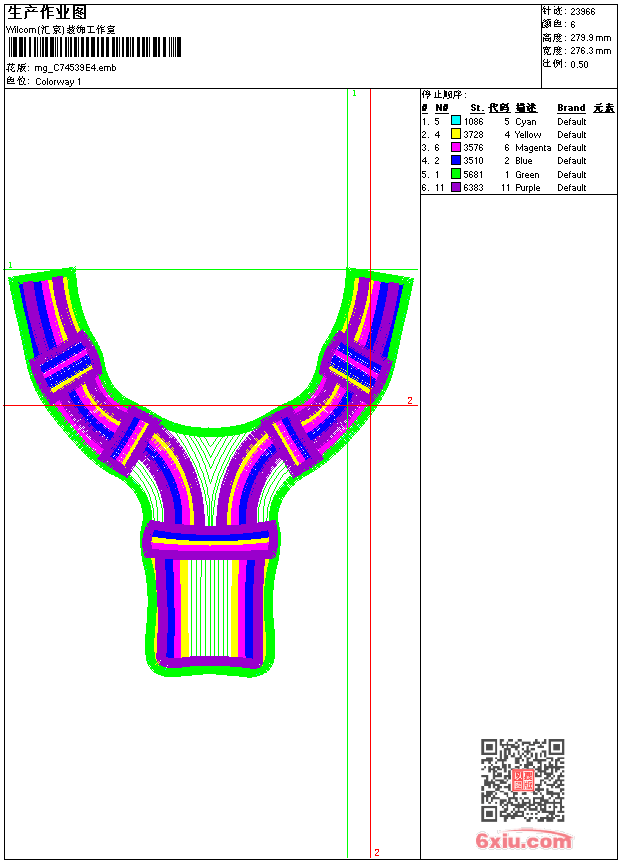This screenshot has height=860, width=620.
Task: Click the scale value 0.50
Action: (579, 64)
